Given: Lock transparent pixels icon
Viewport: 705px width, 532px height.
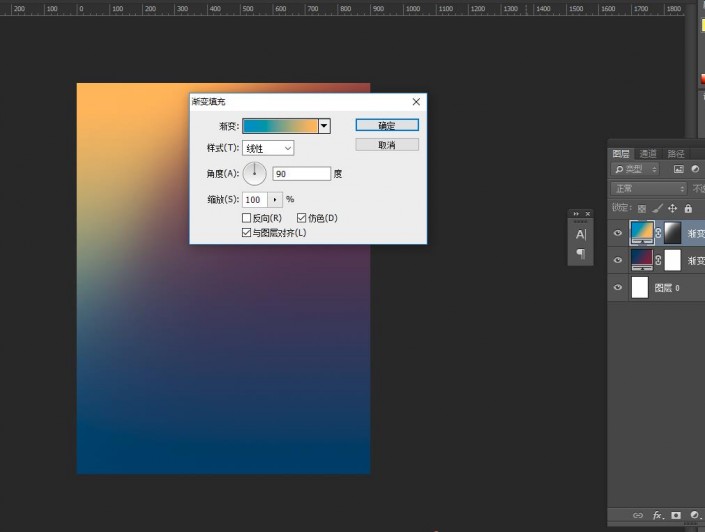Looking at the screenshot, I should [642, 209].
